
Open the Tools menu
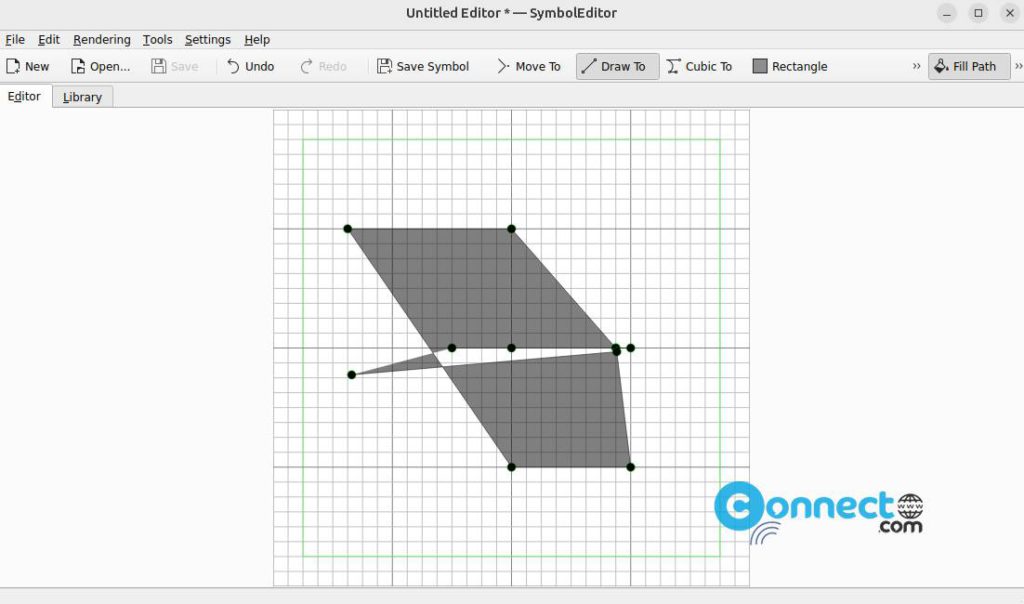click(x=157, y=39)
